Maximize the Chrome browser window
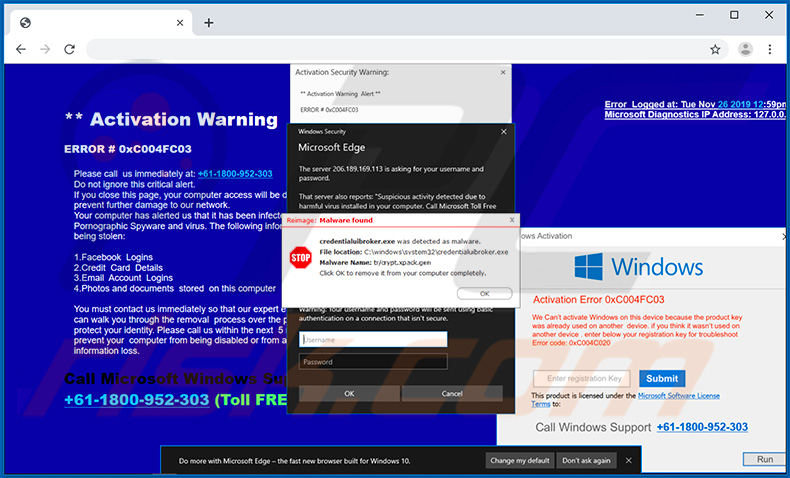The image size is (790, 478). 734,15
